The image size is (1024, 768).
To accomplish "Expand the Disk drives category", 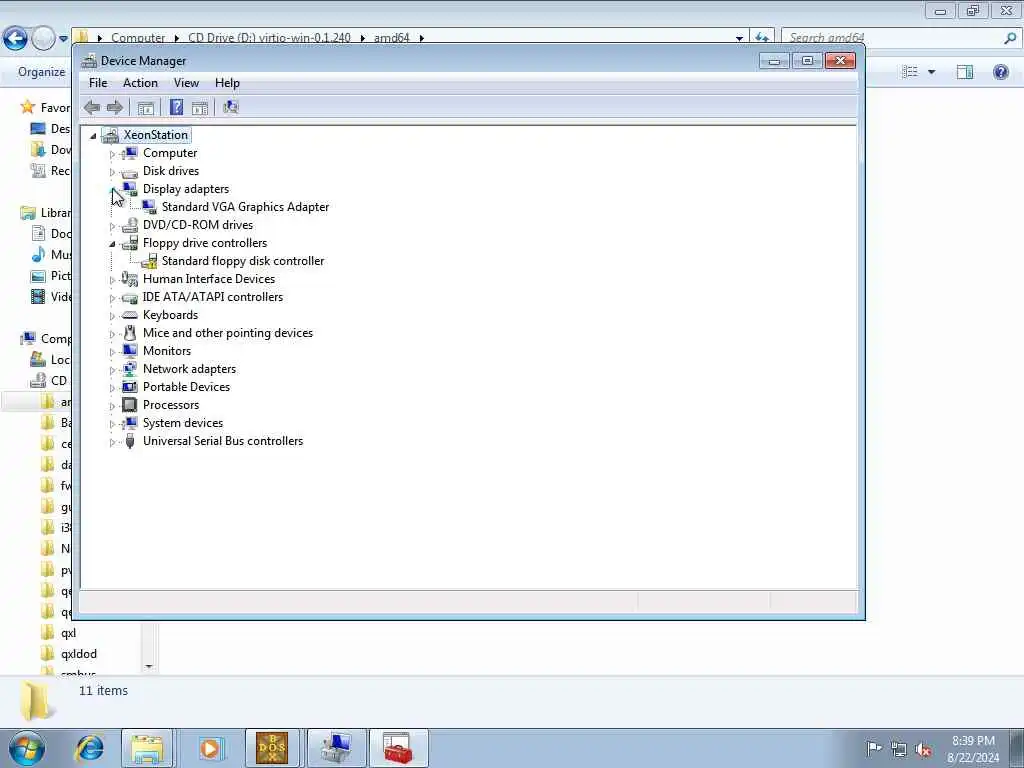I will pos(112,172).
